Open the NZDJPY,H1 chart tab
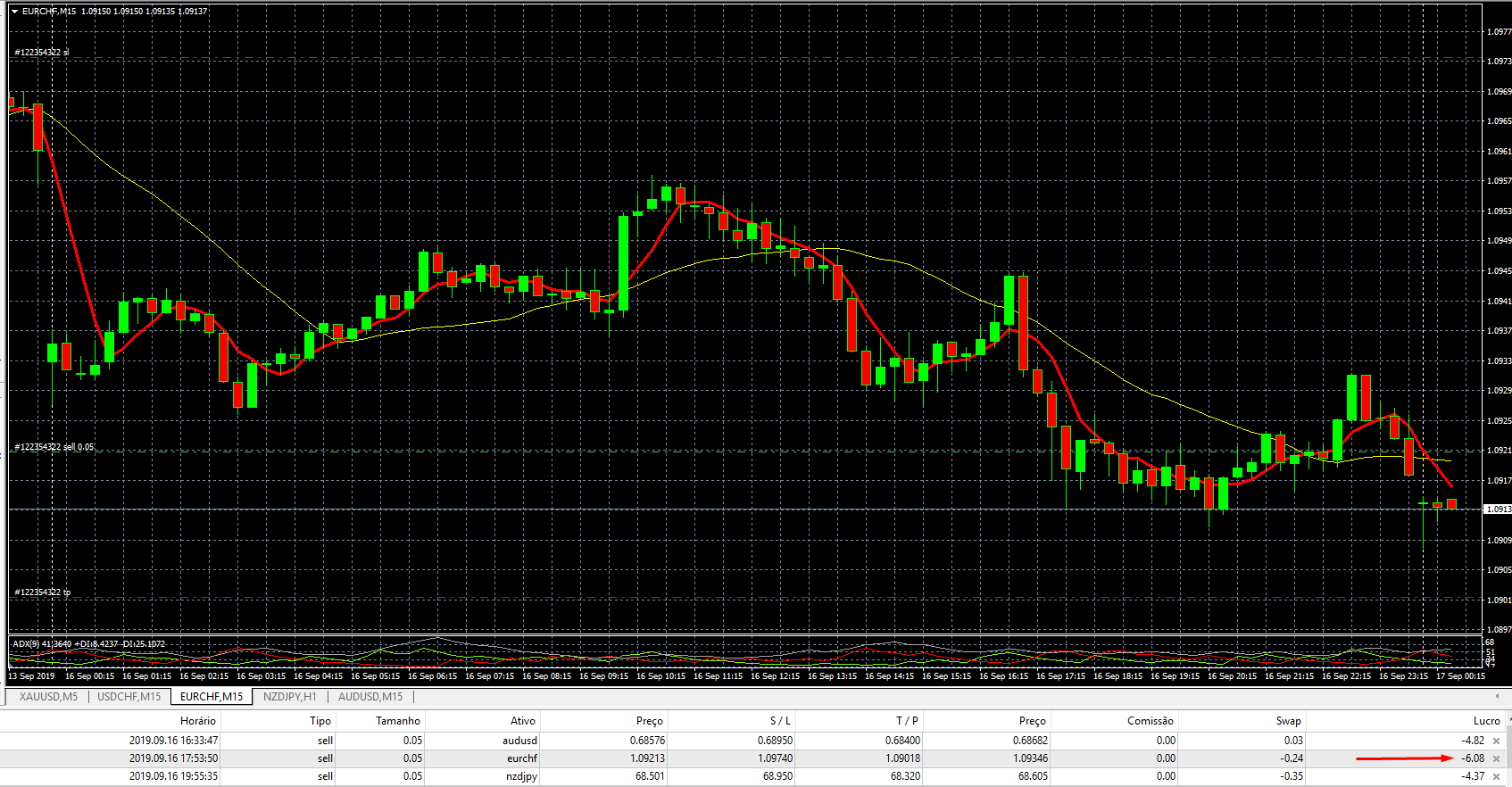This screenshot has height=787, width=1512. point(290,697)
